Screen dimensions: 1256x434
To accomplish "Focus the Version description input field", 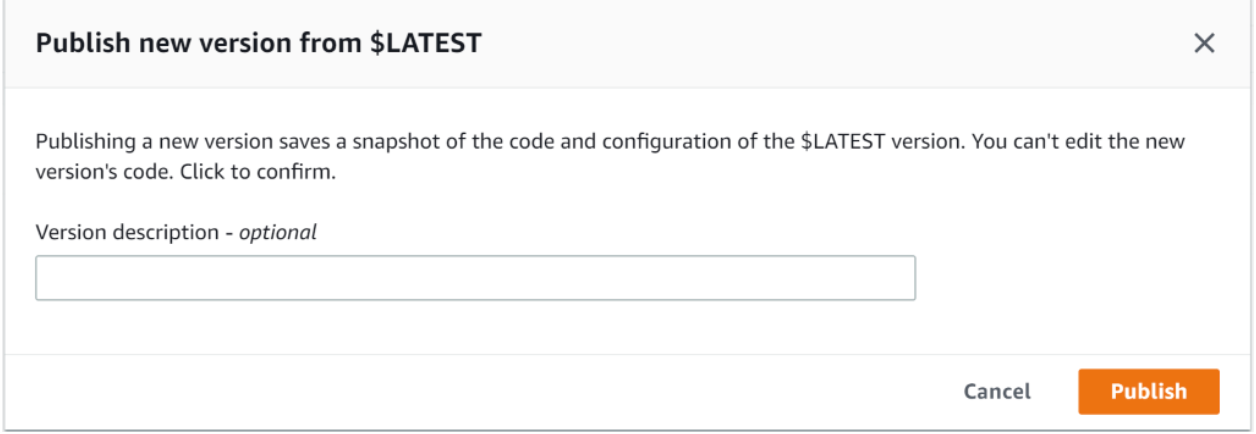I will [475, 278].
